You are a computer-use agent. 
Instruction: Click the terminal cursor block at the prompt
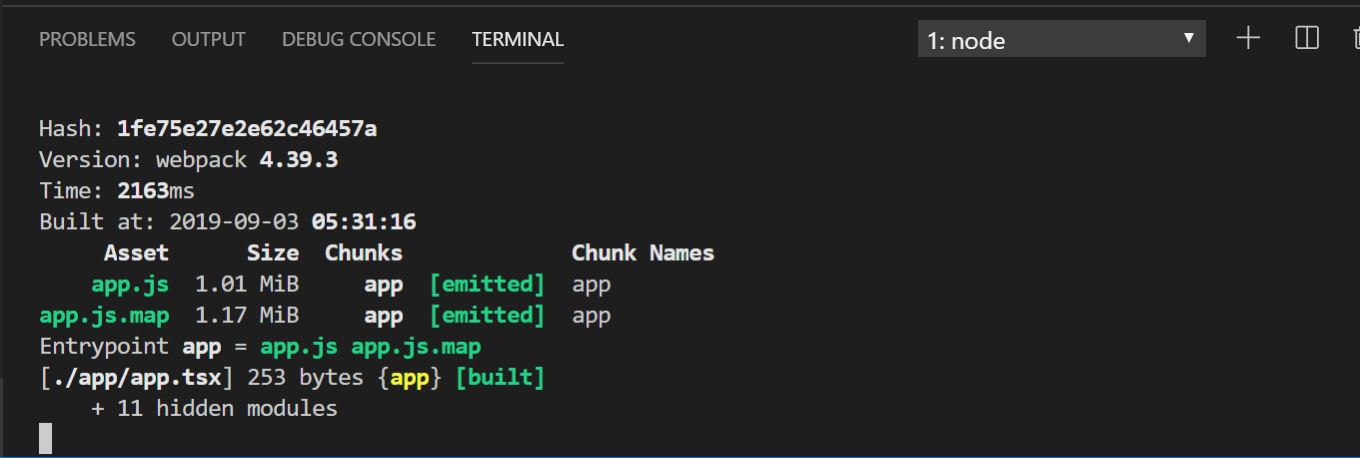click(x=45, y=438)
